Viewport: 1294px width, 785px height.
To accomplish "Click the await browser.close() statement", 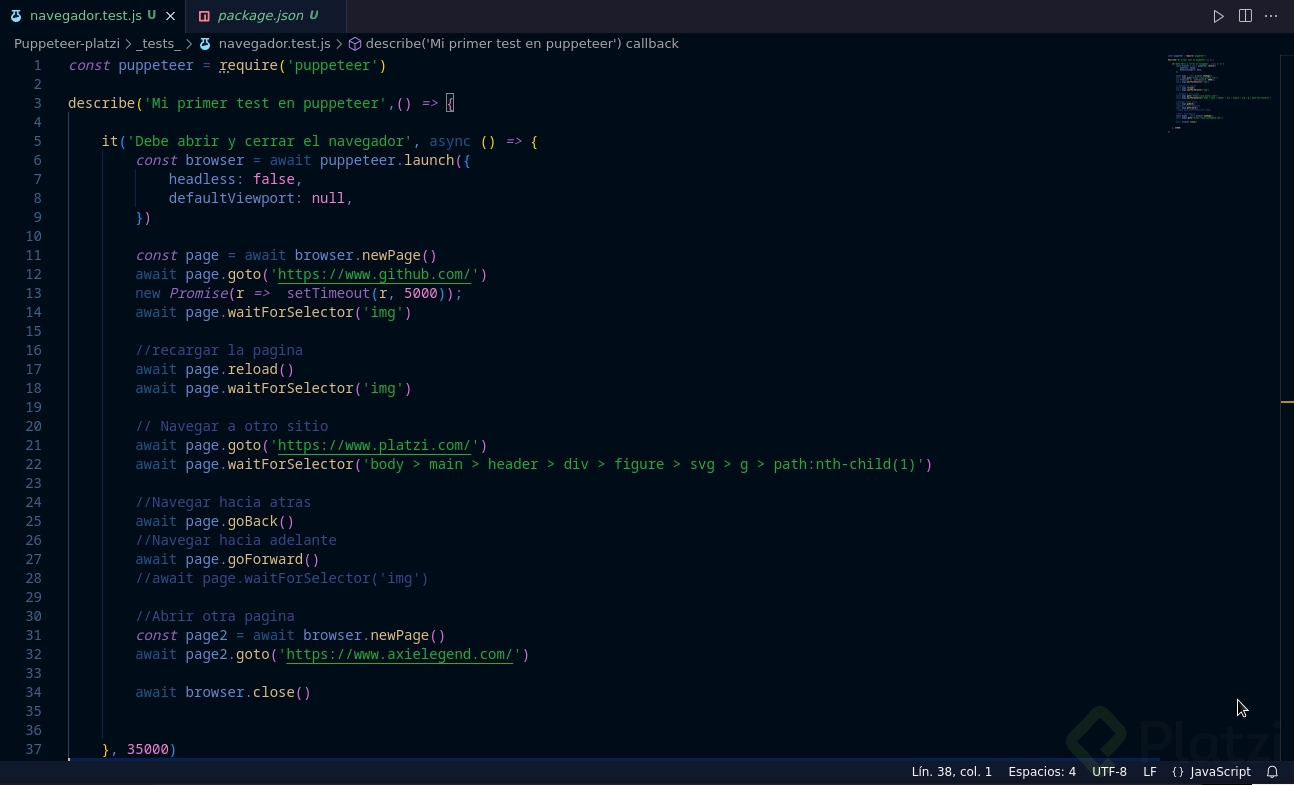I will coord(223,692).
